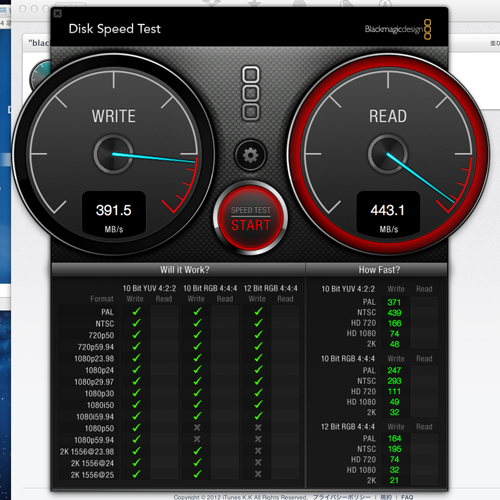Click the 293 NTSC value under 10 Bit RGB
500x500 pixels.
[x=394, y=381]
